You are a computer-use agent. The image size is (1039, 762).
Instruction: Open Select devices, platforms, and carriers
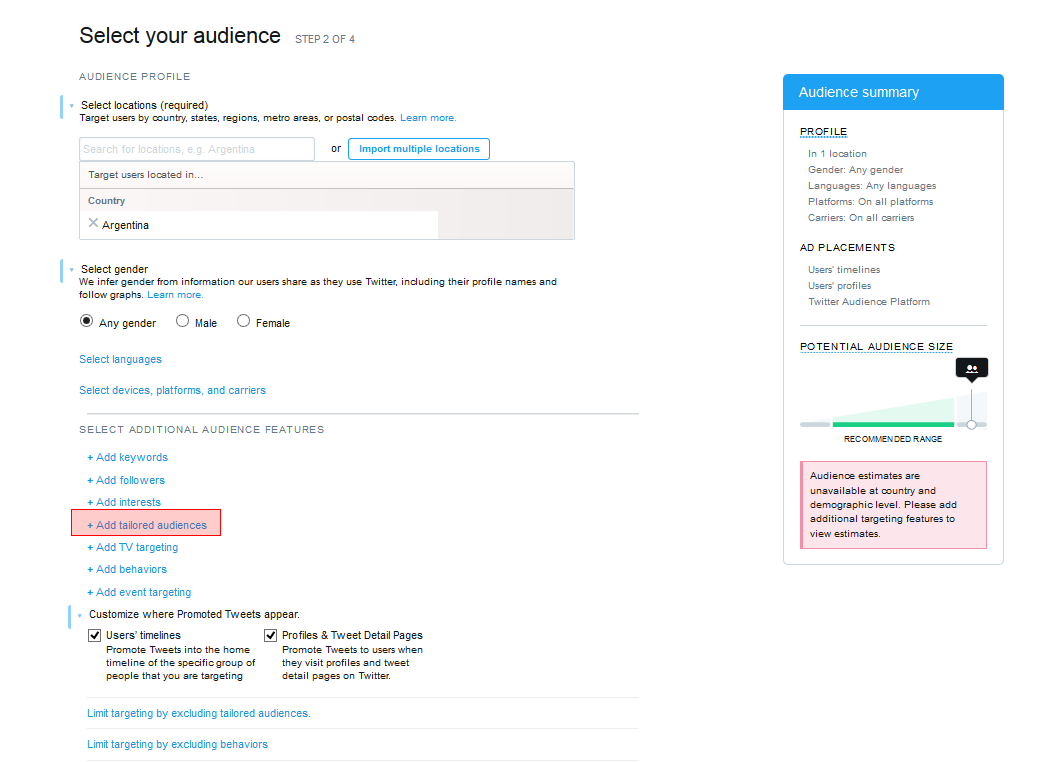coord(172,390)
